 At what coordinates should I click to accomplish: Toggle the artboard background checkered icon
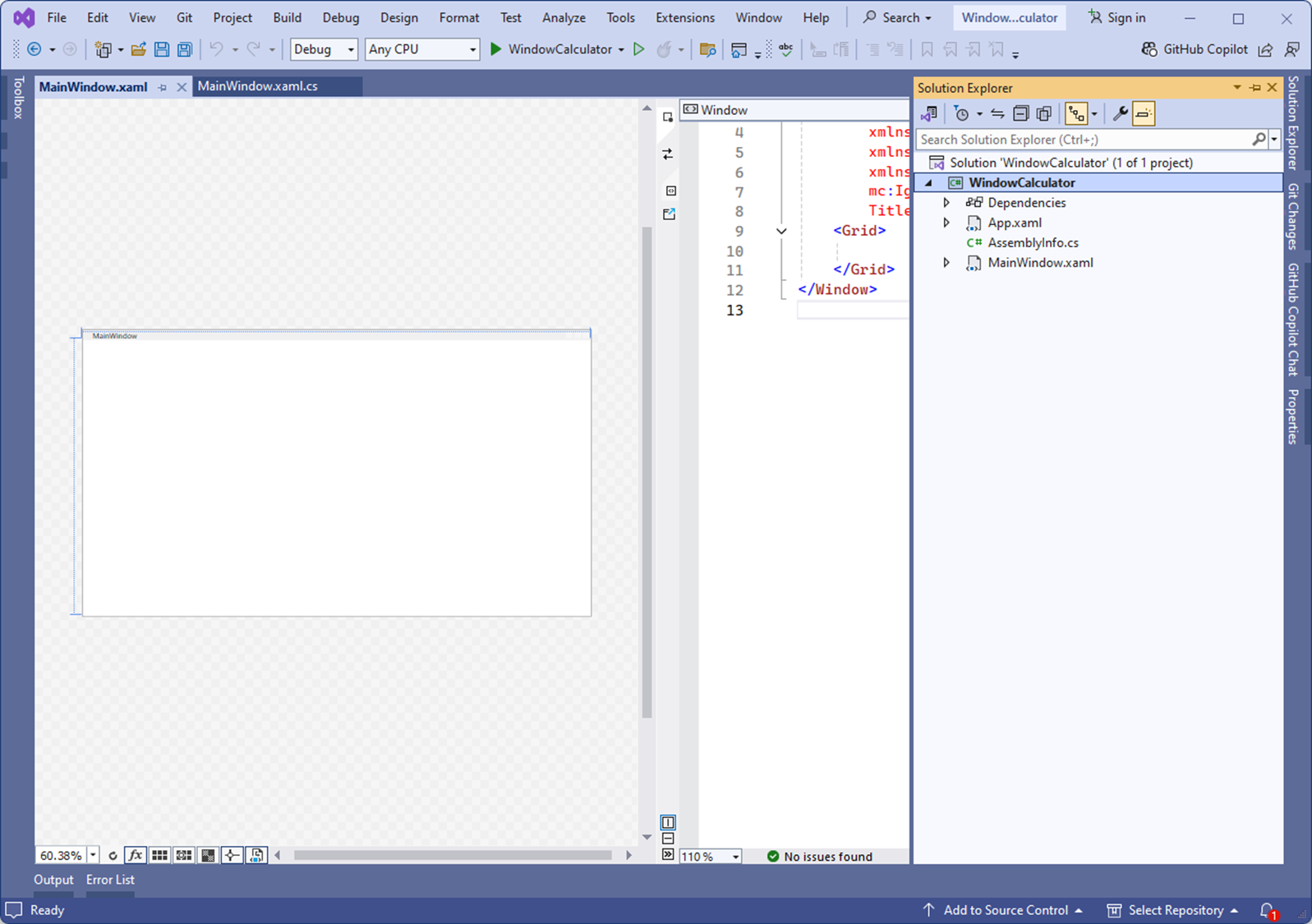point(208,855)
